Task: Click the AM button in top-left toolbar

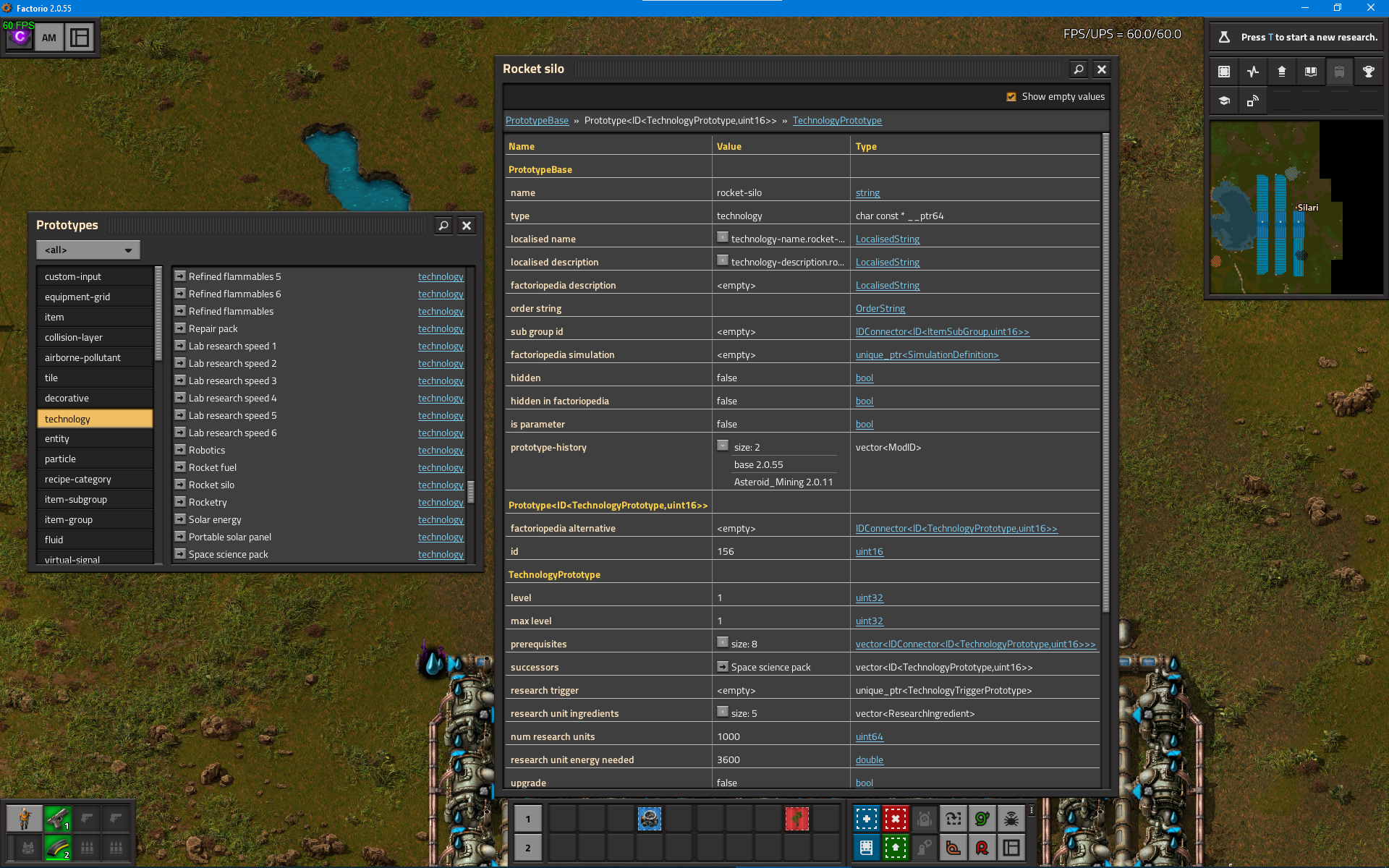Action: point(49,37)
